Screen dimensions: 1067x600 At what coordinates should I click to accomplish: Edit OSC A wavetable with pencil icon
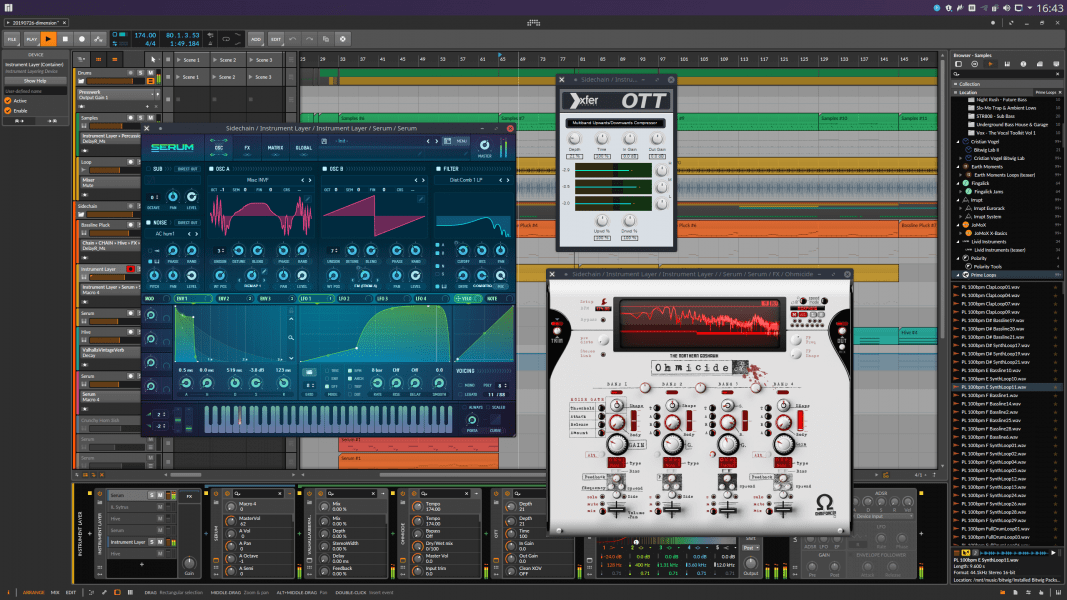(307, 199)
